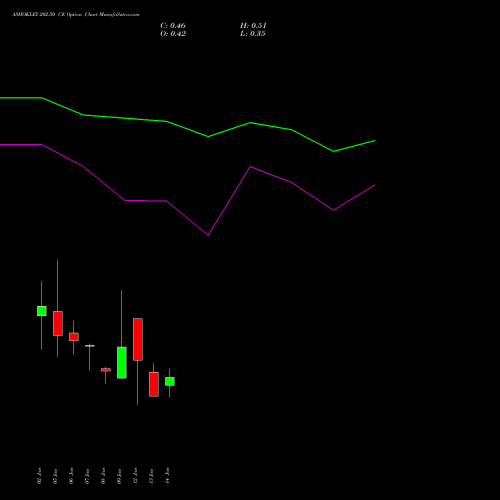500x500 pixels.
Task: Click the 13 Jan date label
Action: pyautogui.click(x=151, y=476)
